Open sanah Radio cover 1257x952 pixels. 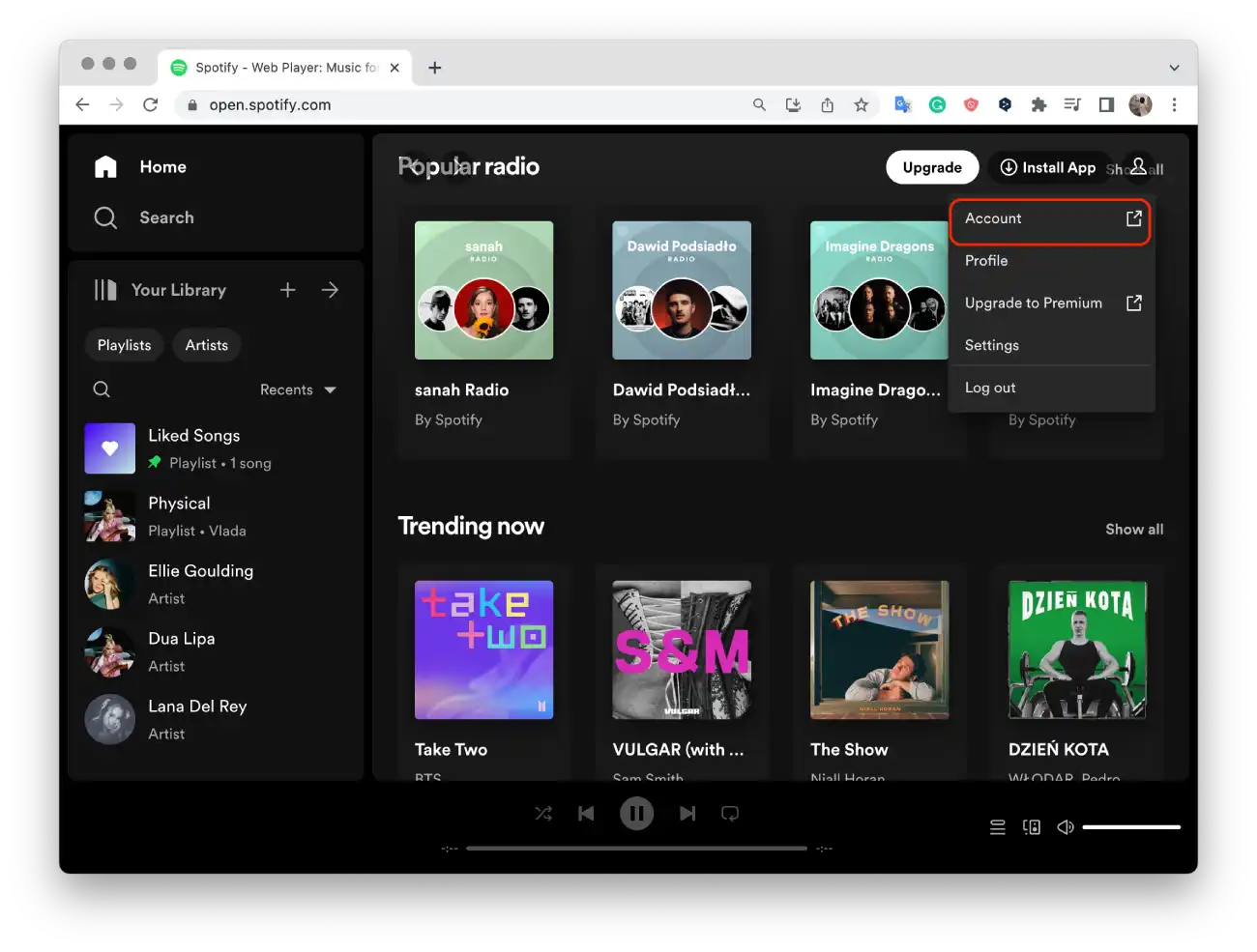pyautogui.click(x=483, y=290)
